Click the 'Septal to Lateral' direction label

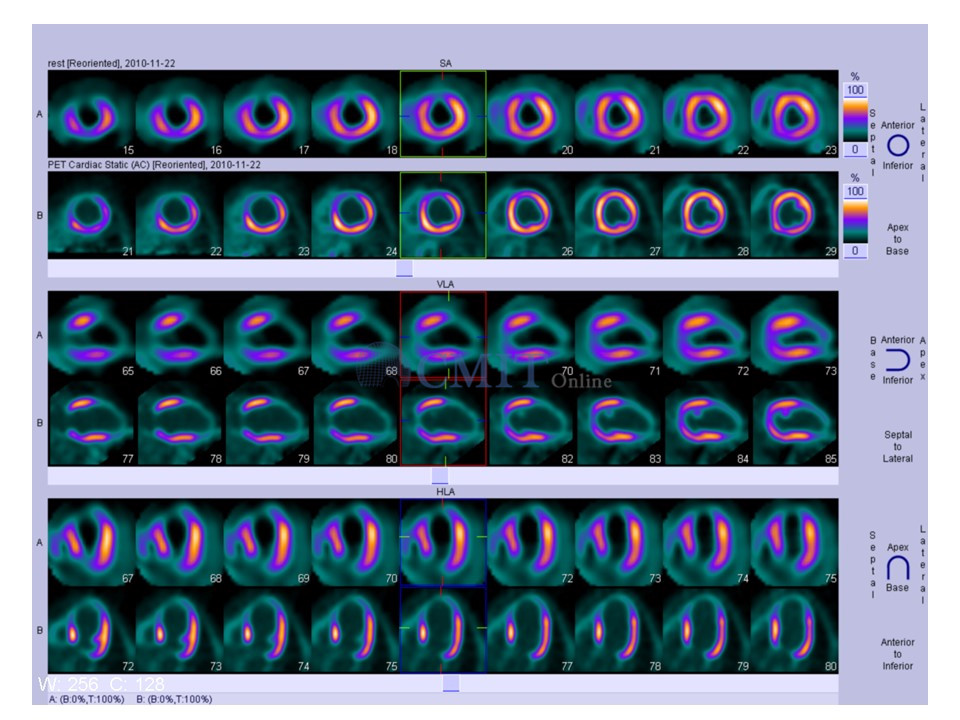click(x=898, y=446)
